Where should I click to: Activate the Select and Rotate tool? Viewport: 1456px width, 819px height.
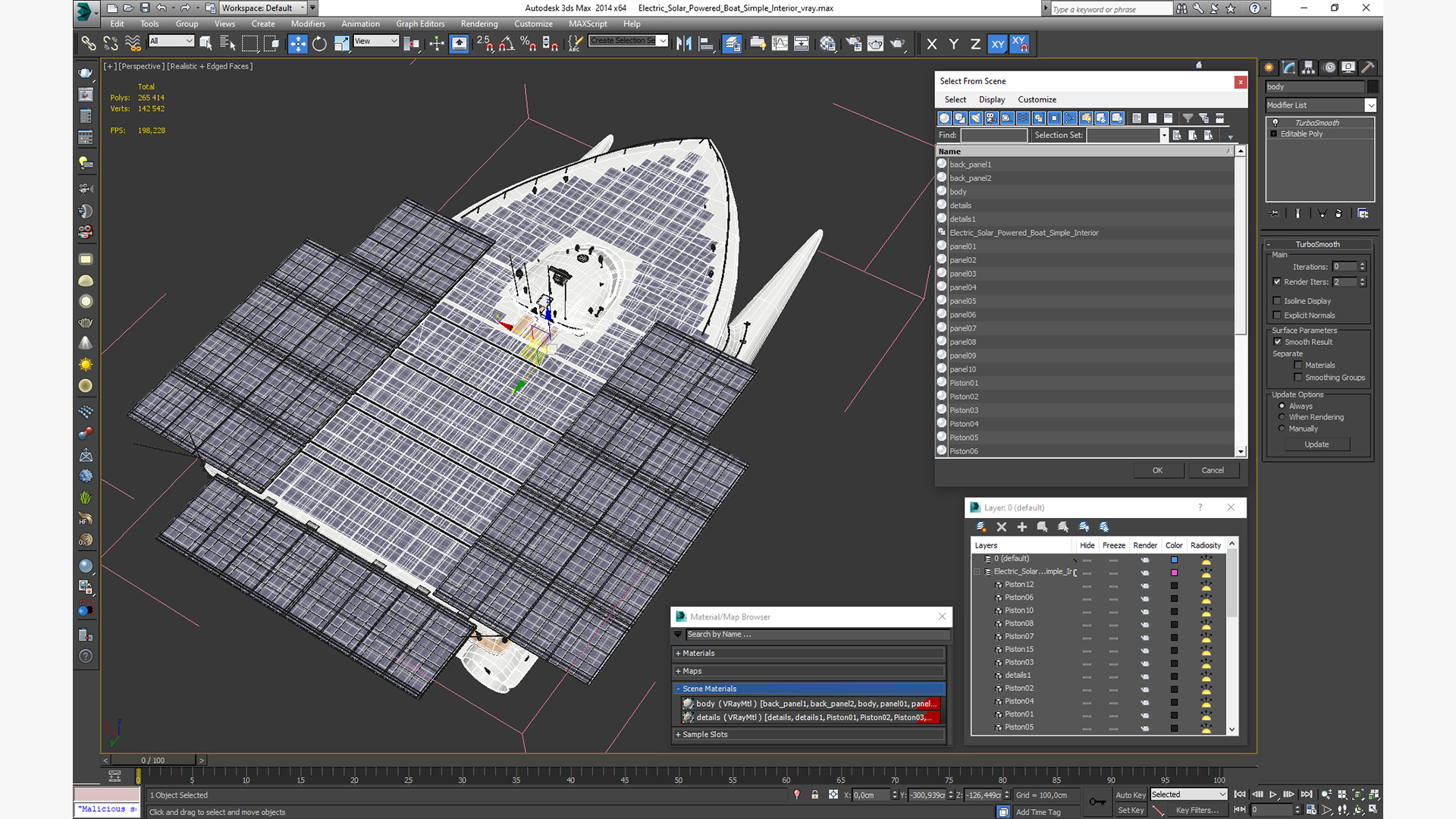(x=319, y=44)
